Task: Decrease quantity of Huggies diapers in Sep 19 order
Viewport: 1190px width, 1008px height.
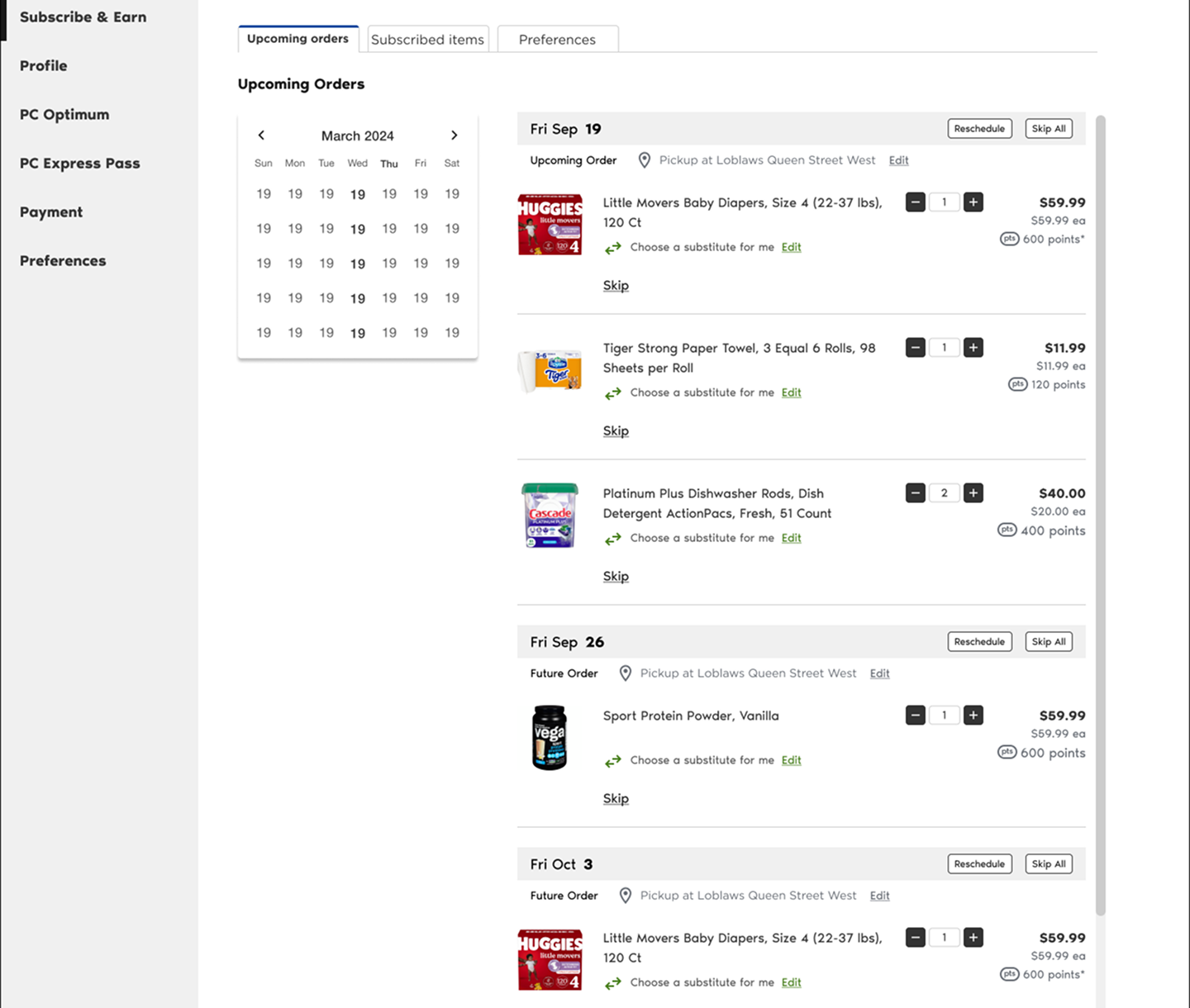Action: (x=915, y=202)
